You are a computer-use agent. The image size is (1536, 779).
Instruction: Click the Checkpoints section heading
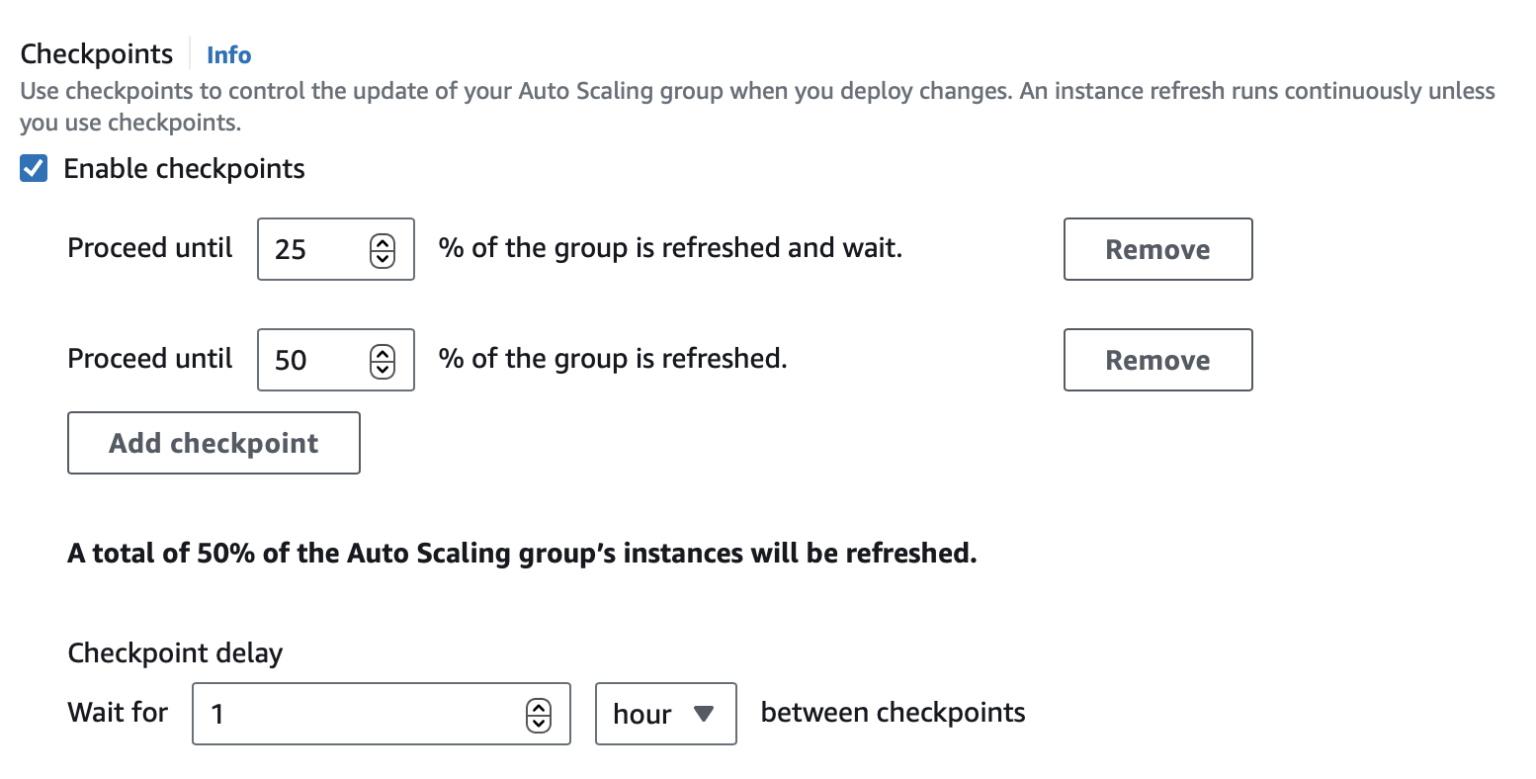click(97, 53)
